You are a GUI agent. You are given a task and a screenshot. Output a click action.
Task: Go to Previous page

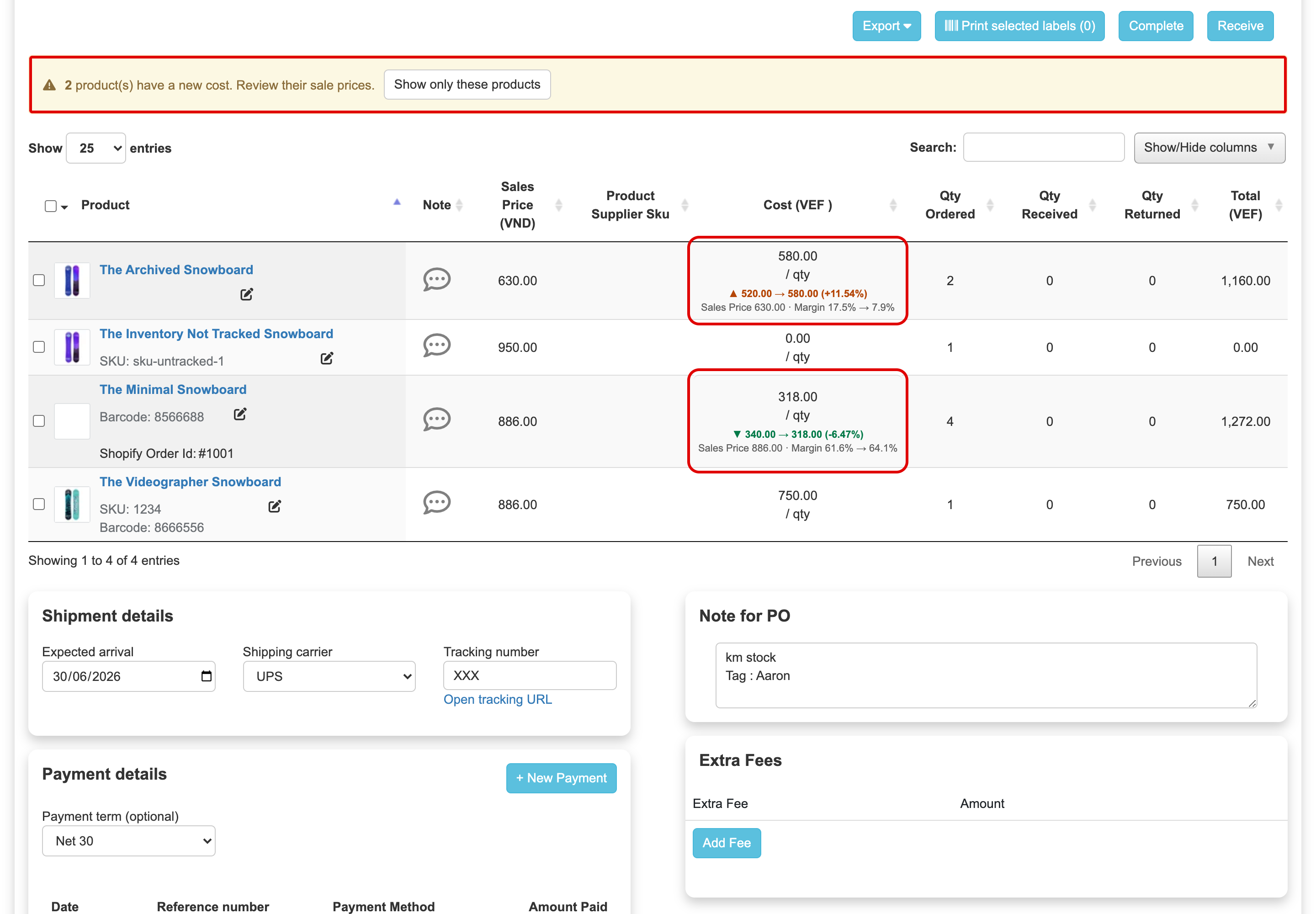(x=1156, y=561)
